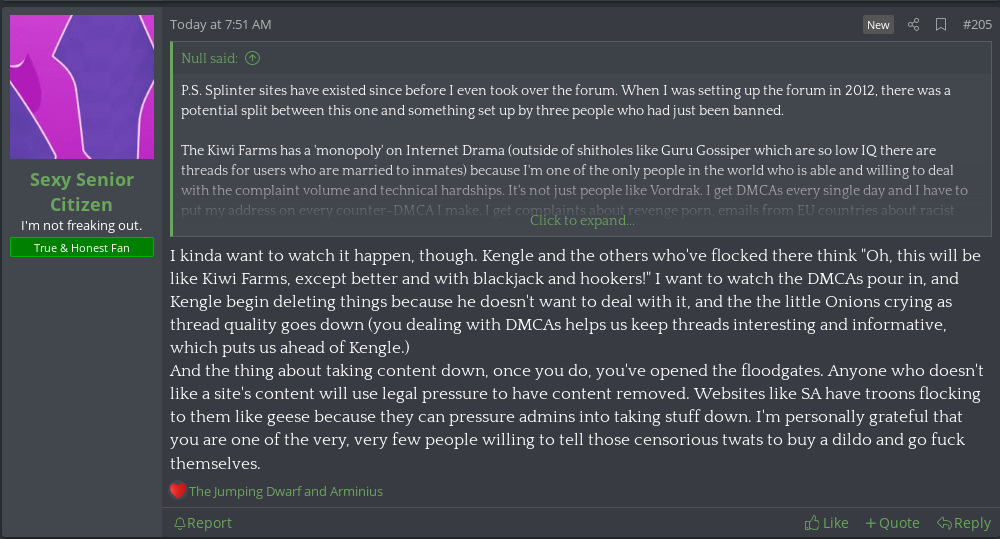Click the up-arrow icon beside "Null said:"
The width and height of the screenshot is (1000, 539).
252,58
